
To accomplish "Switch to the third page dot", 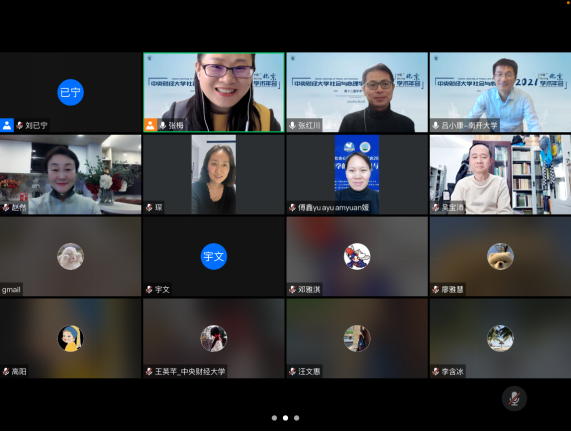I will click(296, 418).
